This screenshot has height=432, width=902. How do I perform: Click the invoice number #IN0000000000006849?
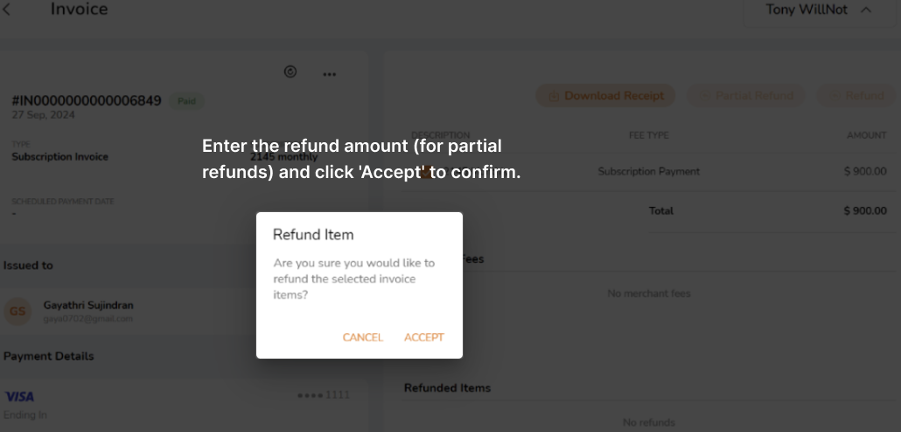tap(86, 101)
